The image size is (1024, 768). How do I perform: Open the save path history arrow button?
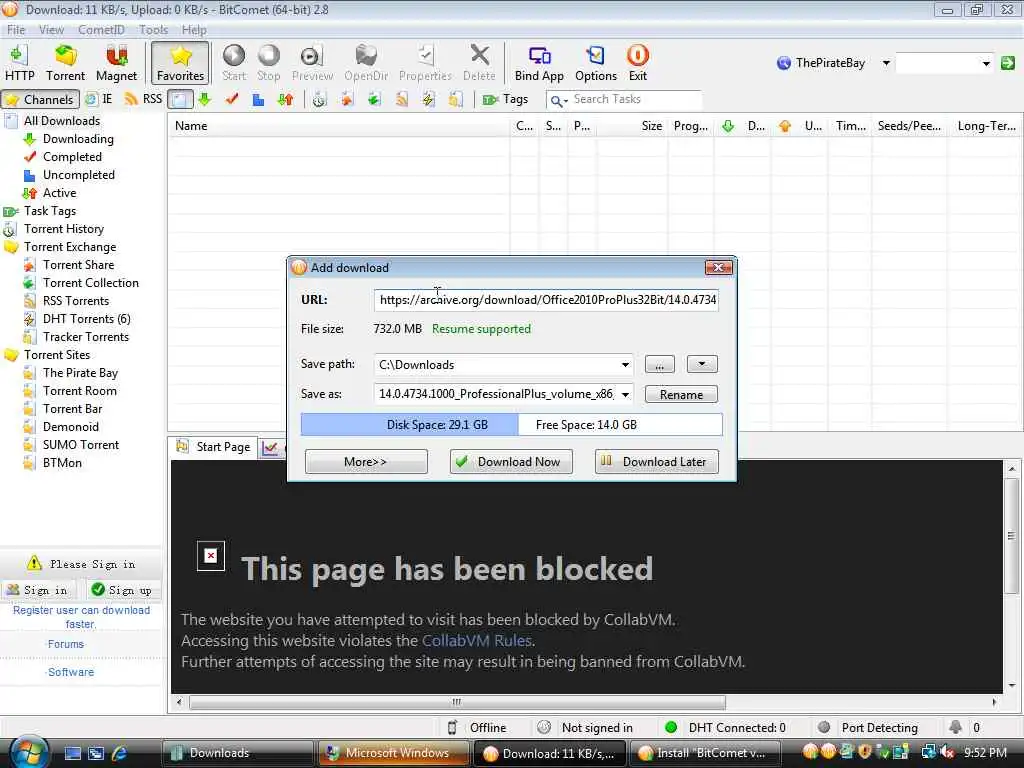click(x=702, y=364)
